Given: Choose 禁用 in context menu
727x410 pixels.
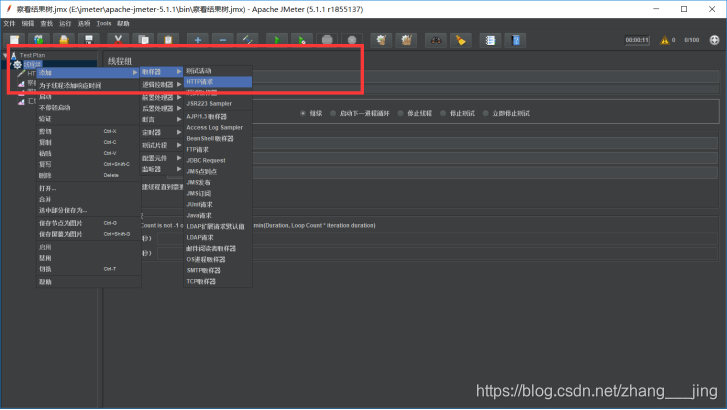Looking at the screenshot, I should point(88,258).
